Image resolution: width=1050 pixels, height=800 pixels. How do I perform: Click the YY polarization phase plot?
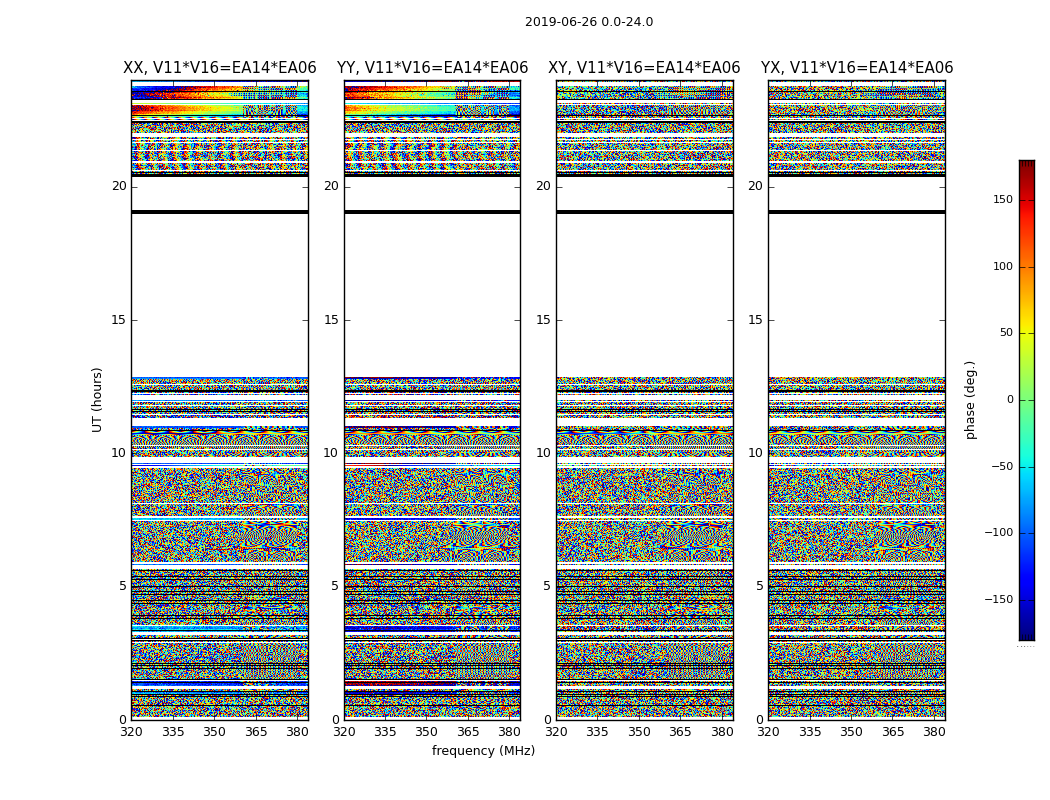(x=433, y=400)
